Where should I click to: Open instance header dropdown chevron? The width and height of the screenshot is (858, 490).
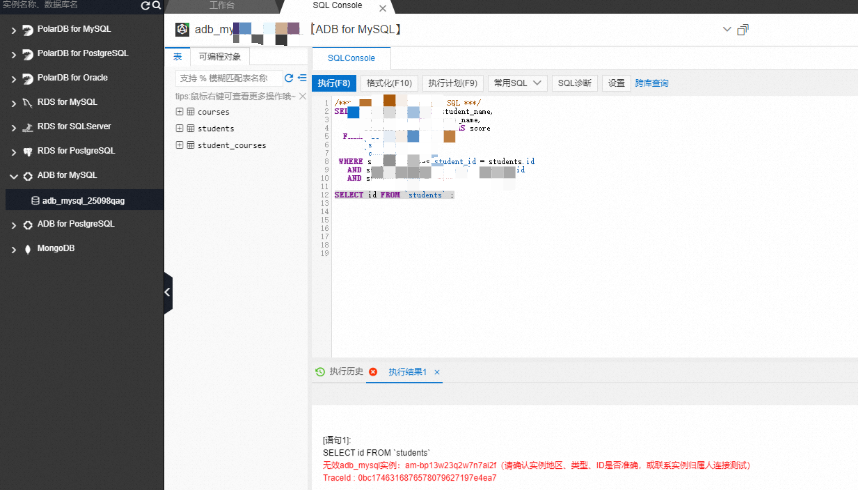point(727,29)
